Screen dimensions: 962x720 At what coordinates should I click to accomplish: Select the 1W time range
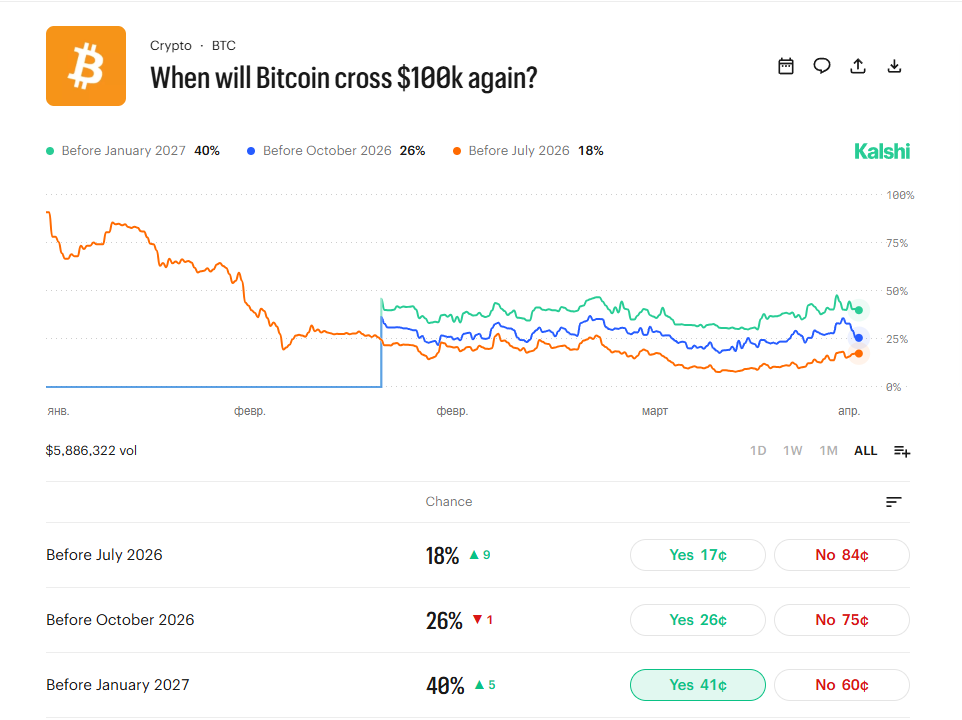tap(793, 451)
